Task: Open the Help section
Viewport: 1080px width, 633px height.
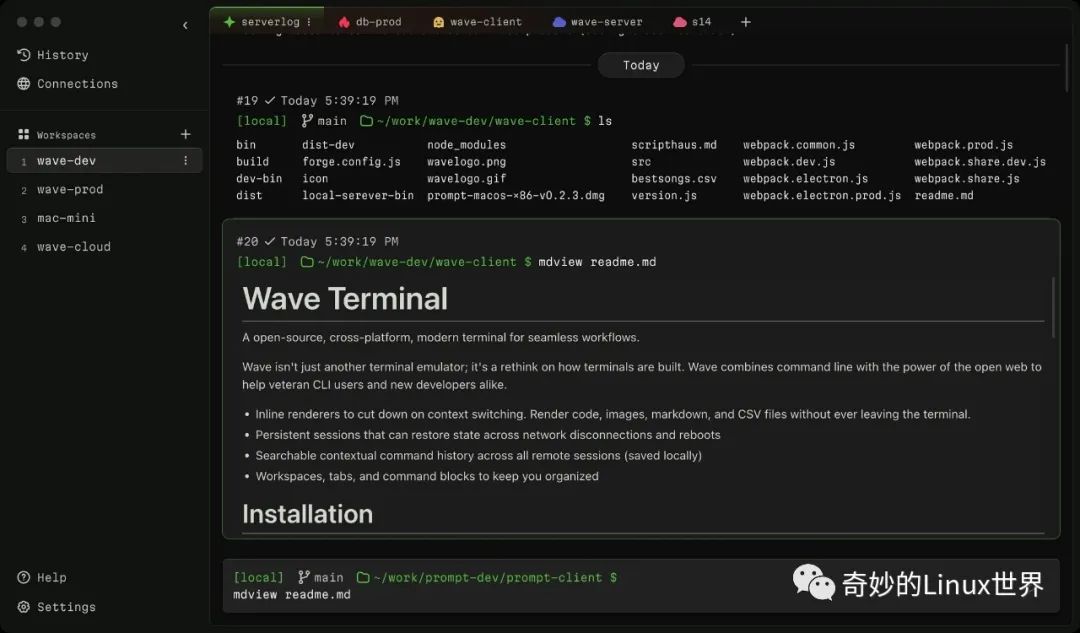Action: coord(42,578)
